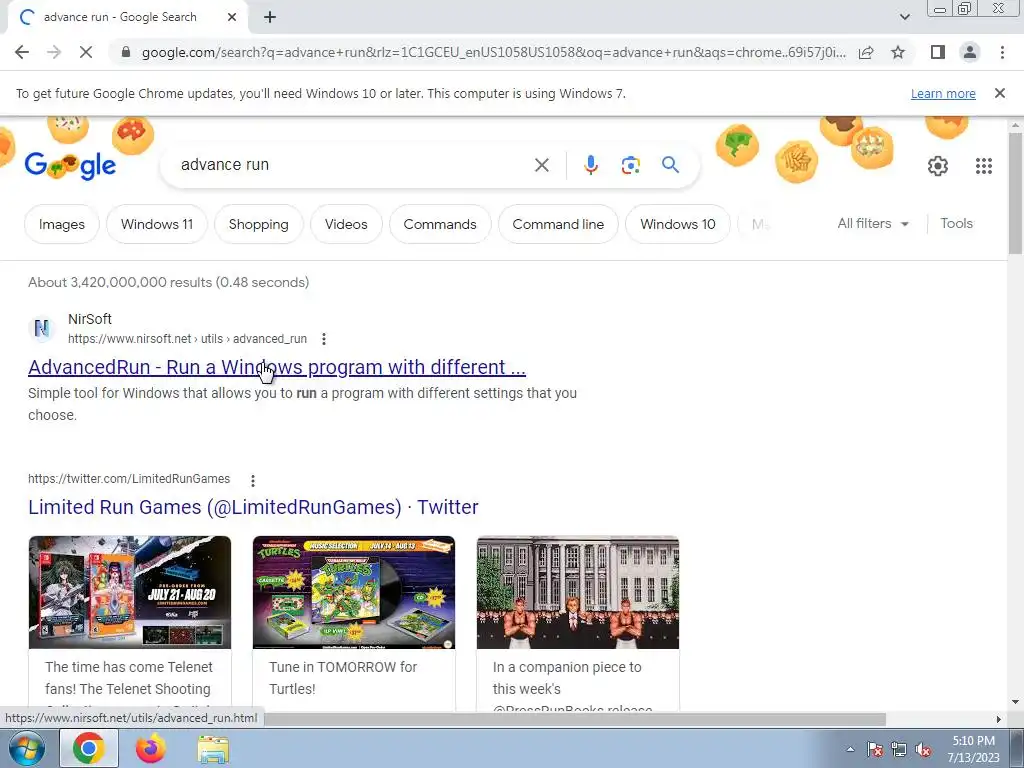Viewport: 1024px width, 768px height.
Task: Open the AdvancedRun NirSoft result link
Action: coord(277,367)
